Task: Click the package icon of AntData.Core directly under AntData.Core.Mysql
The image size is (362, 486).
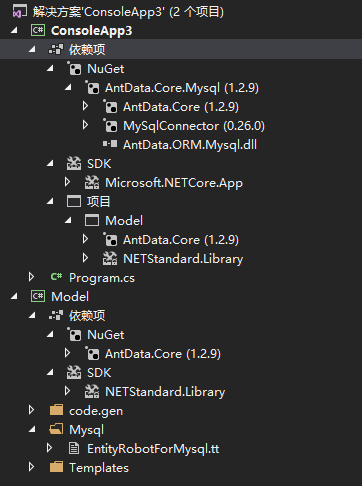Action: 110,107
